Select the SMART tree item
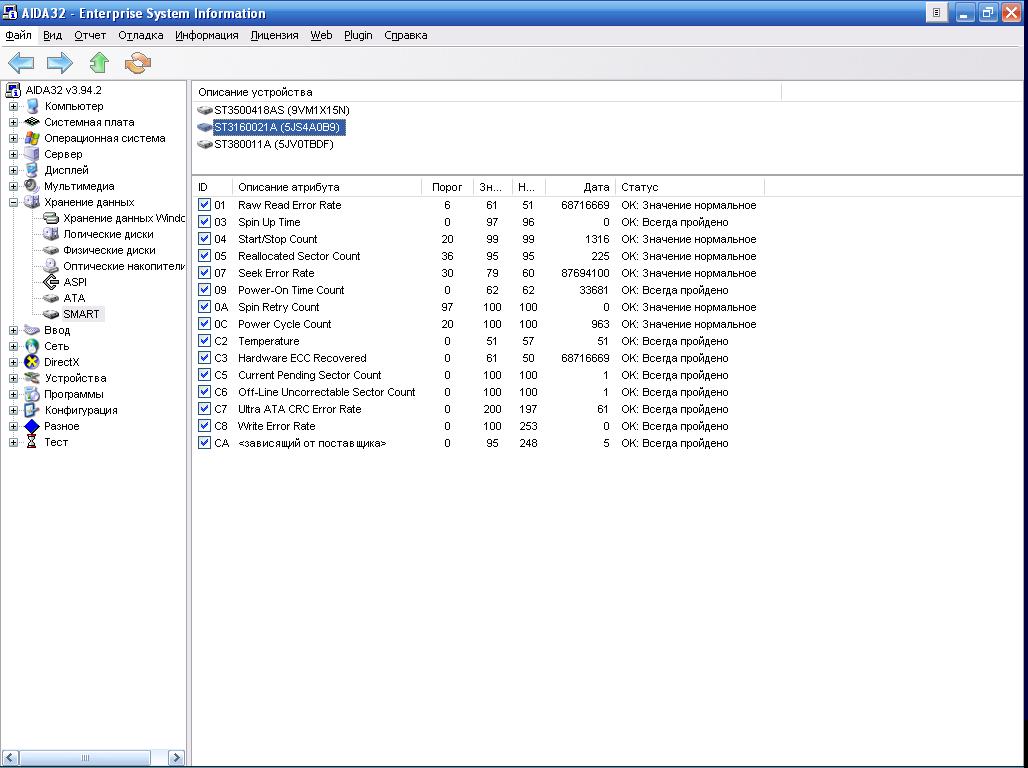This screenshot has width=1028, height=768. point(81,314)
